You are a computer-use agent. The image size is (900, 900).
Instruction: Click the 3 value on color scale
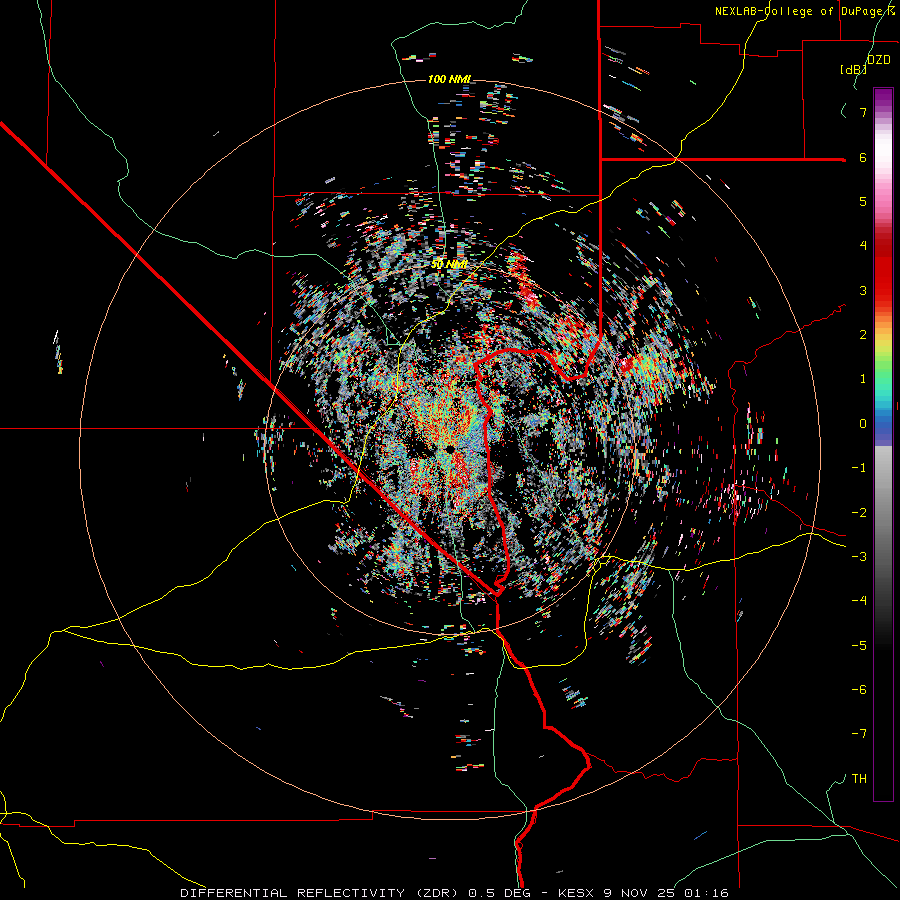click(863, 290)
